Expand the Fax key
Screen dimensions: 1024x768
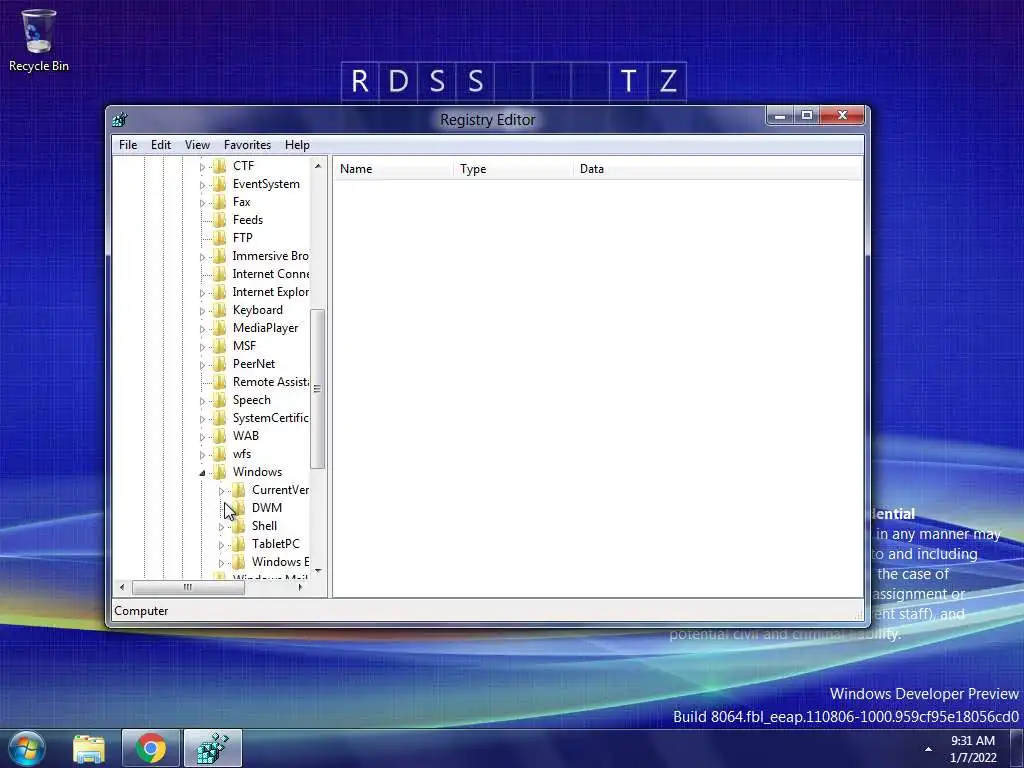pos(202,203)
